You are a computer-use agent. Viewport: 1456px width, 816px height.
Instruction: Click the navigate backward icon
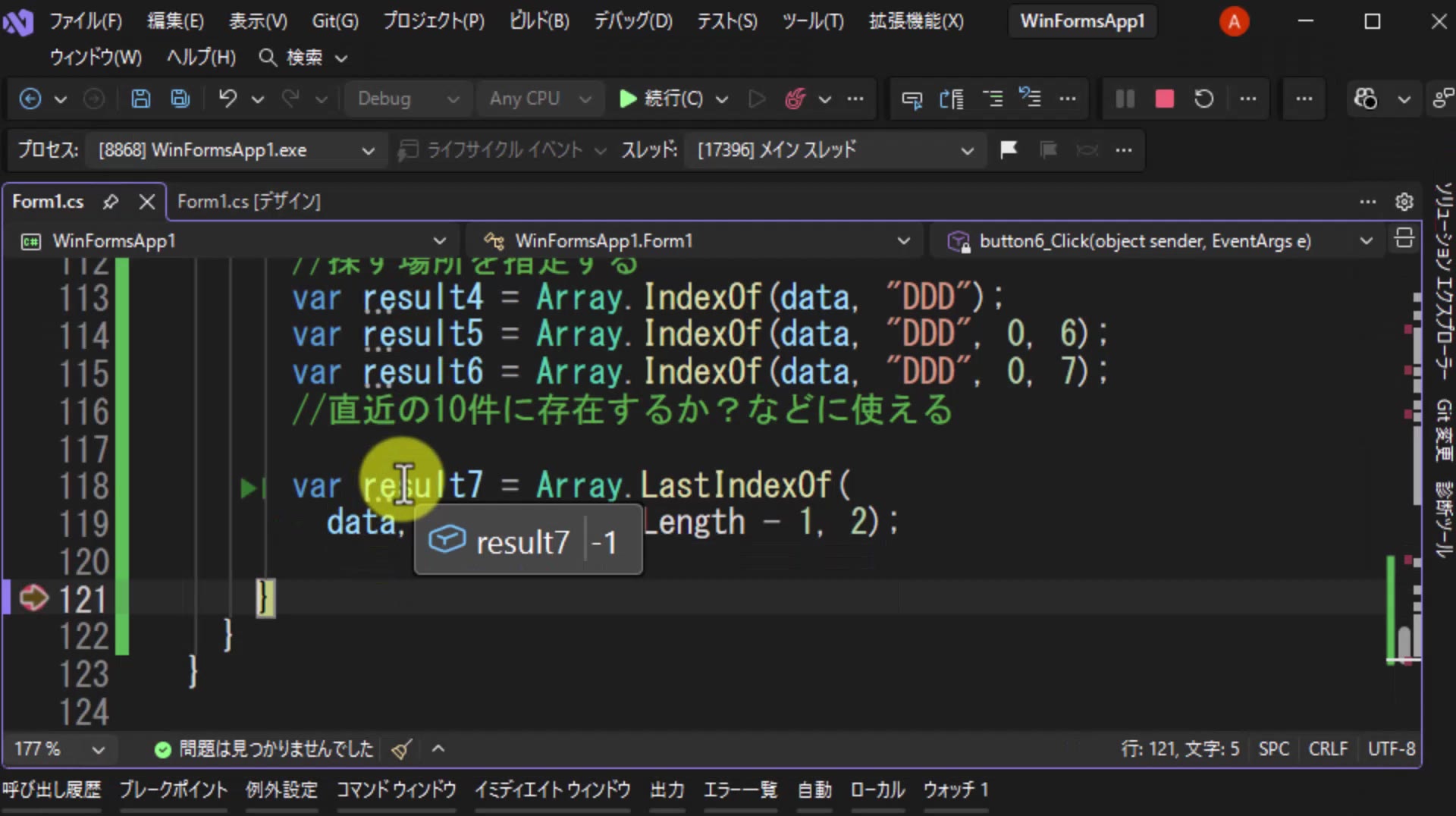(30, 99)
